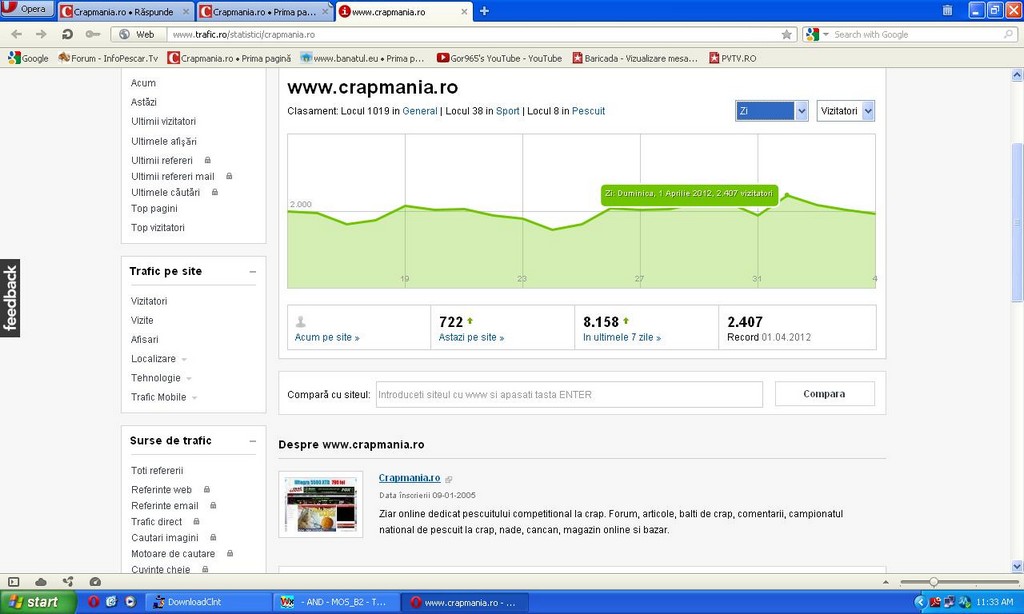Image resolution: width=1024 pixels, height=614 pixels.
Task: Open the Acum pe site link
Action: pos(327,337)
